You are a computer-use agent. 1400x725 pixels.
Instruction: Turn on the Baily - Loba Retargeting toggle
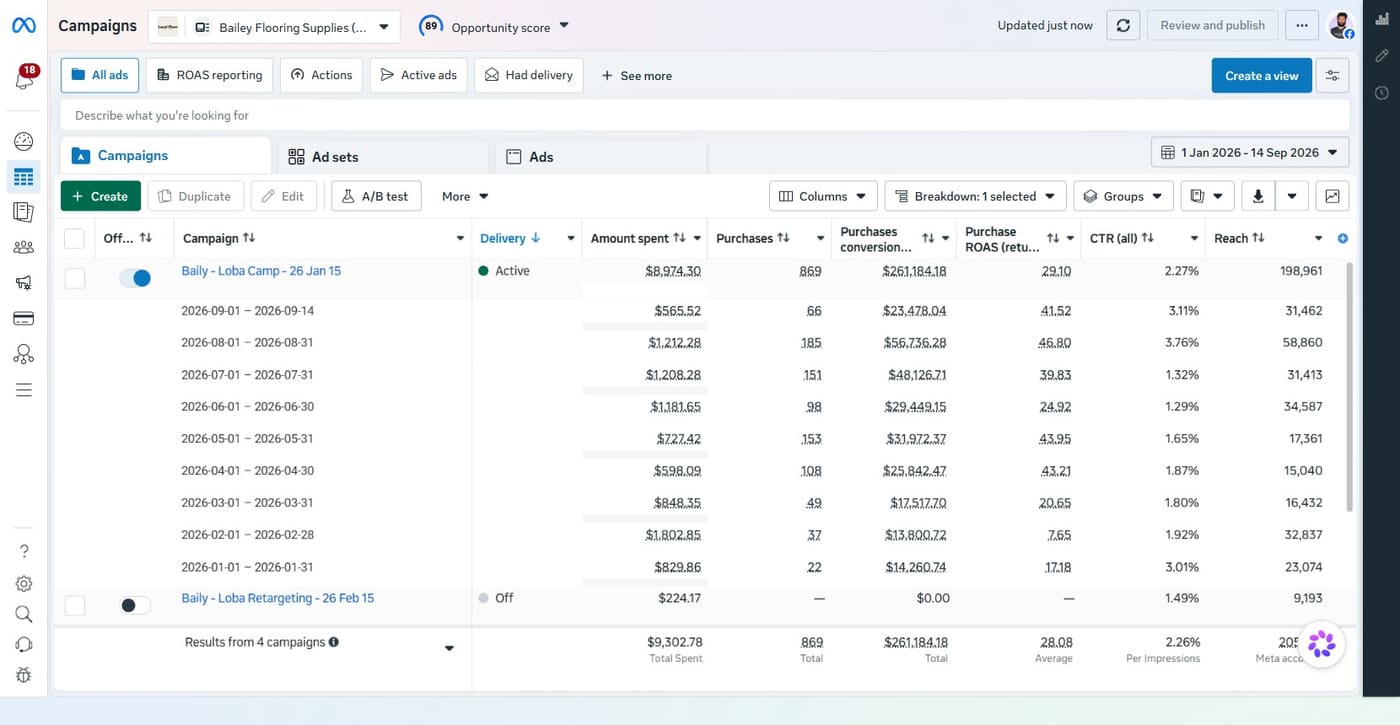(x=135, y=605)
